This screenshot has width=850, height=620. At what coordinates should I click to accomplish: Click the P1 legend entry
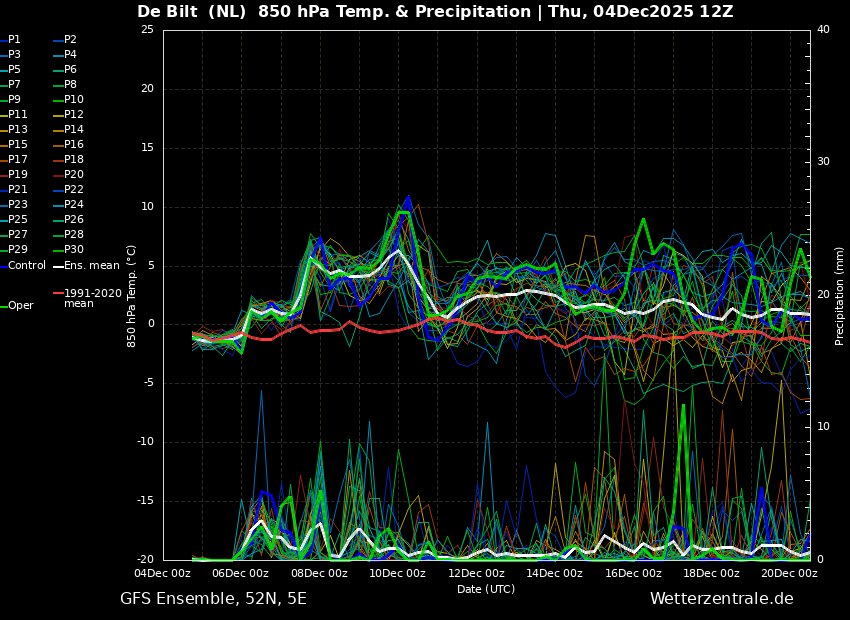click(11, 40)
